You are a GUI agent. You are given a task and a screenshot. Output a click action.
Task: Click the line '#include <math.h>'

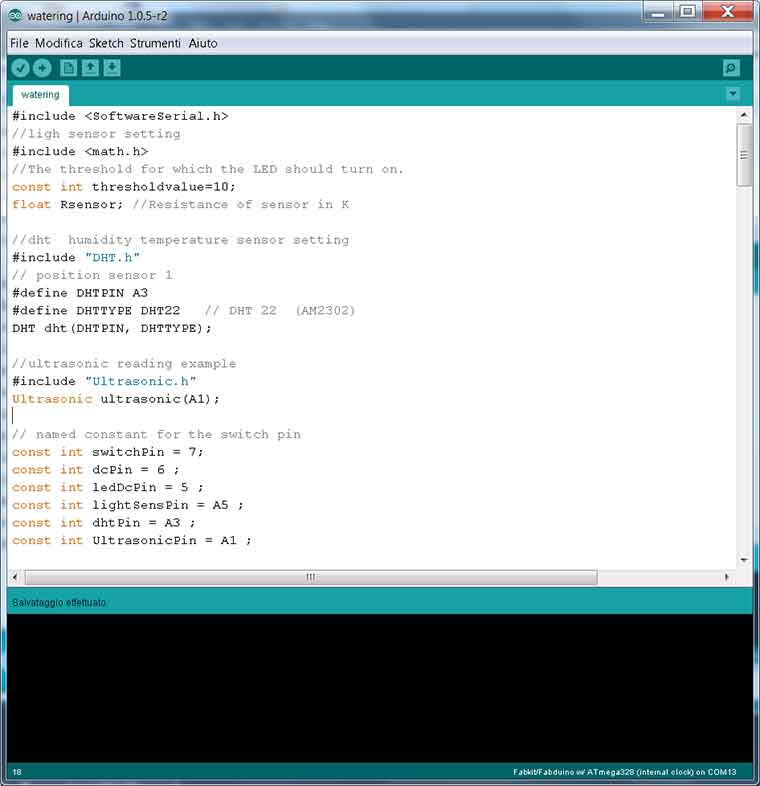coord(80,151)
